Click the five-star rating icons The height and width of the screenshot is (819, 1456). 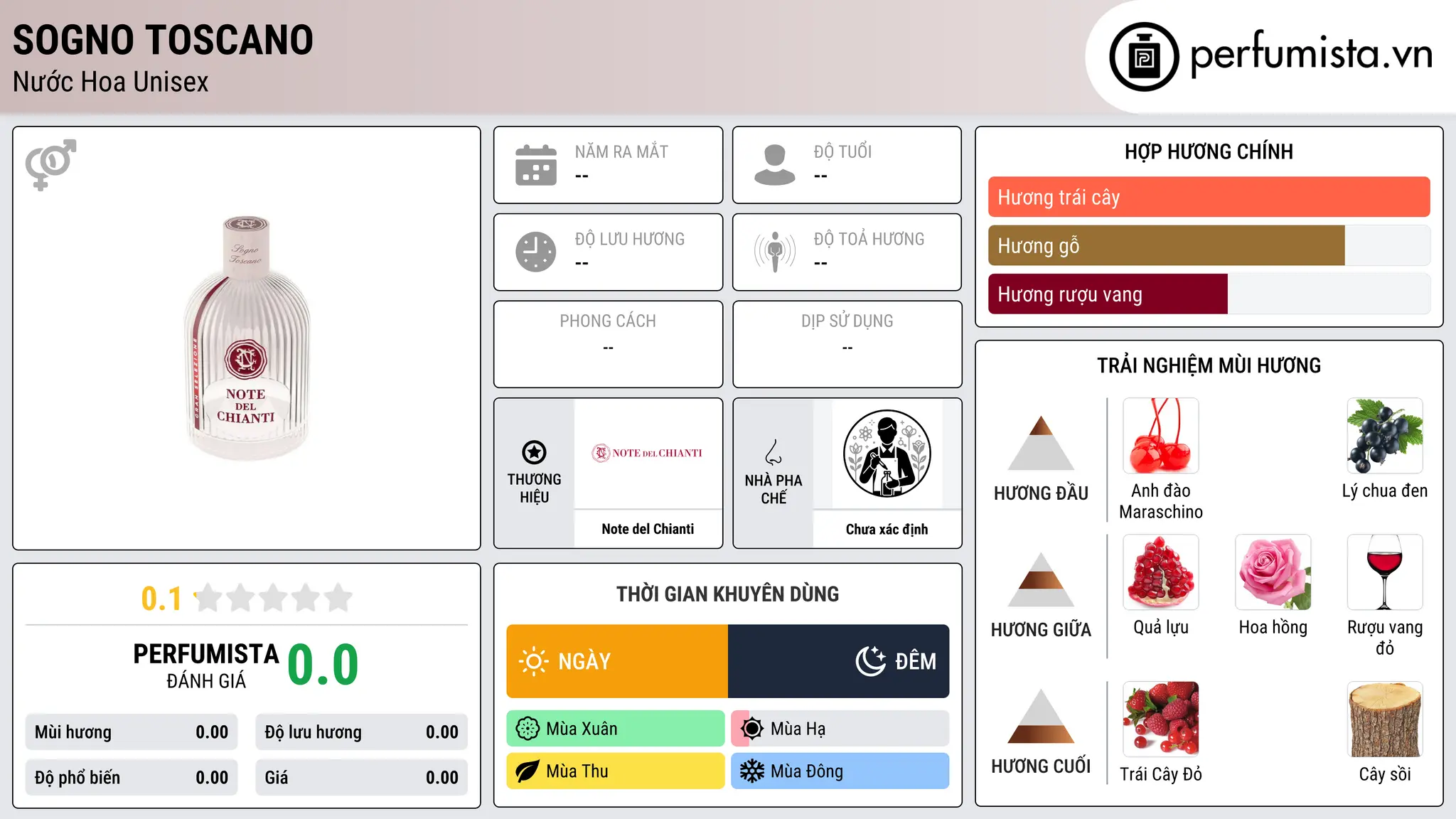(274, 598)
